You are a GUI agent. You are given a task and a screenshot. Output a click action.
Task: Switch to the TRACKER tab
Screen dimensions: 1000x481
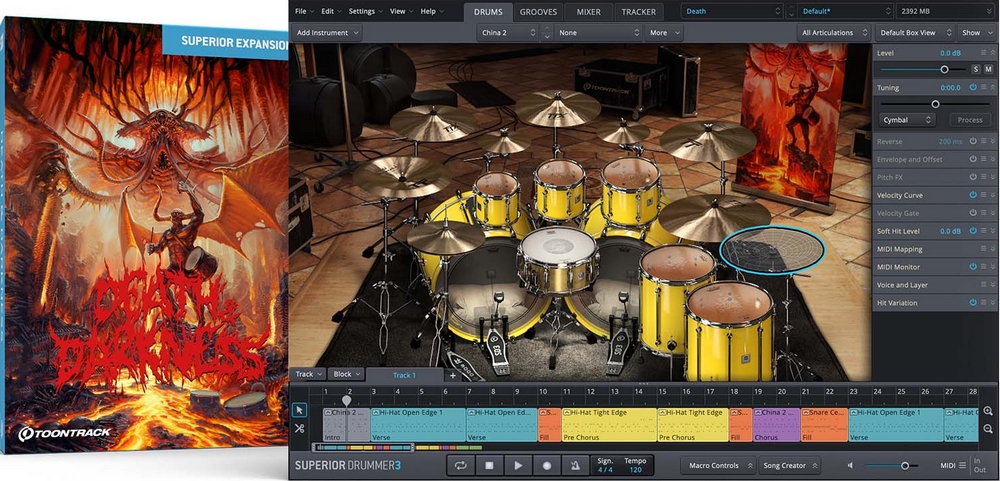click(638, 11)
